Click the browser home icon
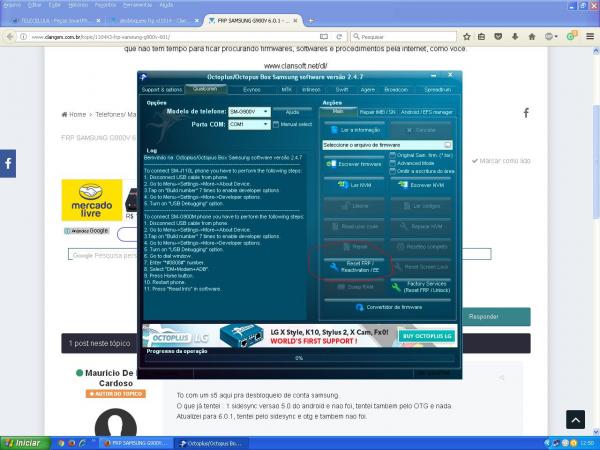This screenshot has width=600, height=450. [x=532, y=37]
